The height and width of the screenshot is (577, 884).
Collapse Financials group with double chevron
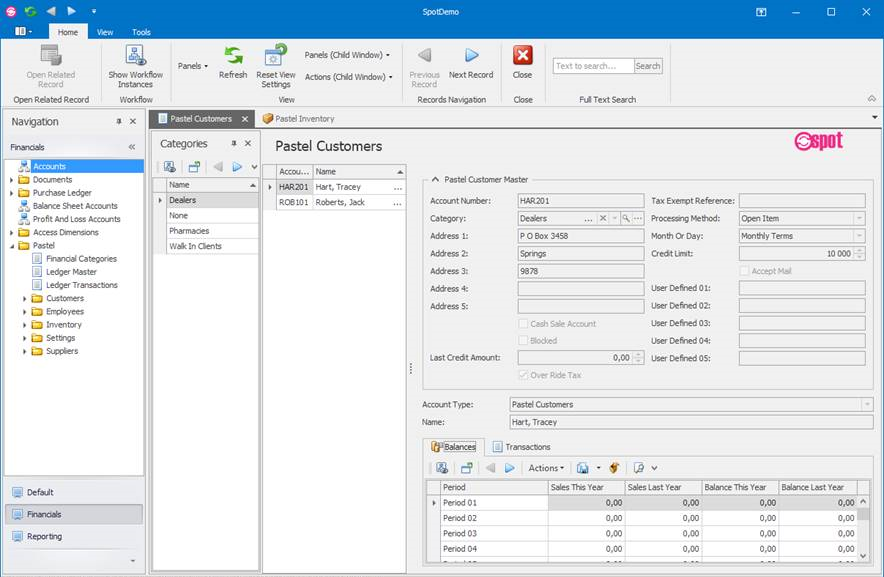(132, 147)
